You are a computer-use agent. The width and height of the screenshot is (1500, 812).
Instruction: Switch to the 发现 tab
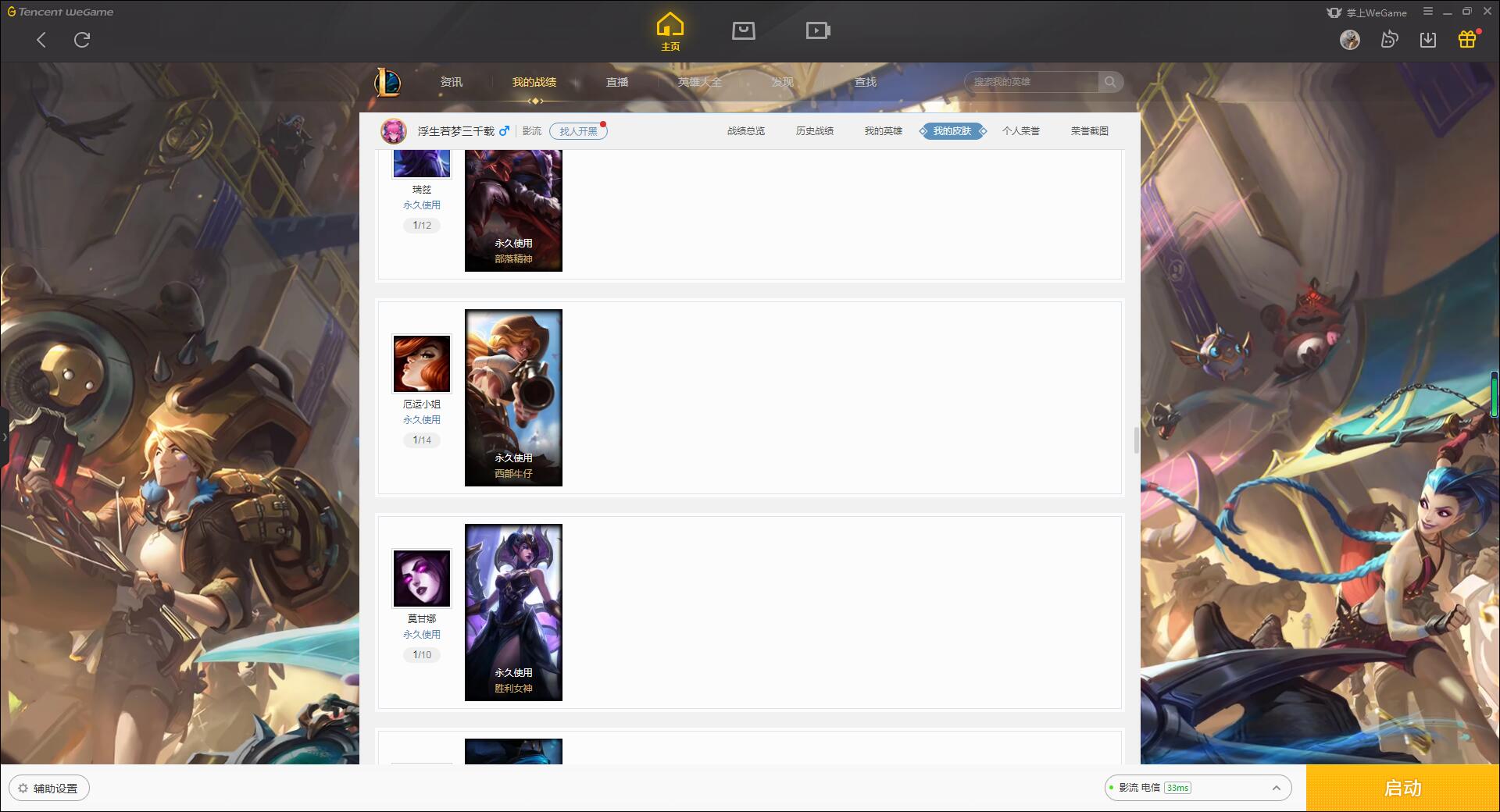783,82
